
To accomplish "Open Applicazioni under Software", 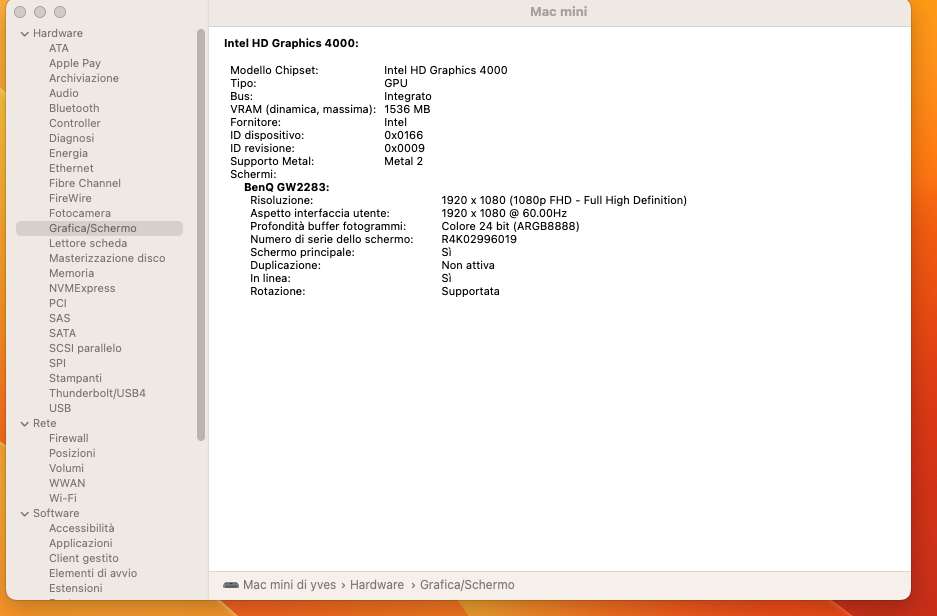I will pos(80,543).
